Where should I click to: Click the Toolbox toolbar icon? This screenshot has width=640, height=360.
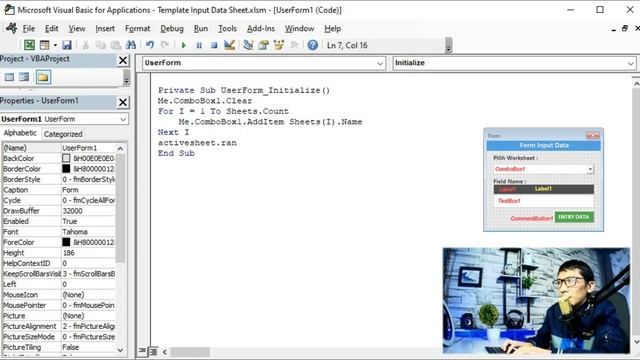click(x=294, y=45)
